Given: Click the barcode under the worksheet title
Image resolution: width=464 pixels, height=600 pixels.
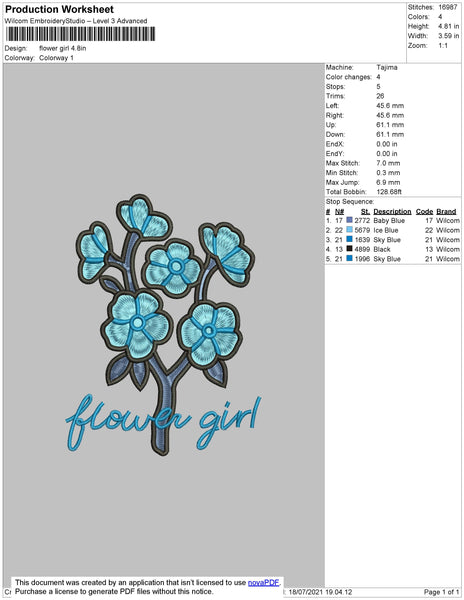Looking at the screenshot, I should [80, 34].
